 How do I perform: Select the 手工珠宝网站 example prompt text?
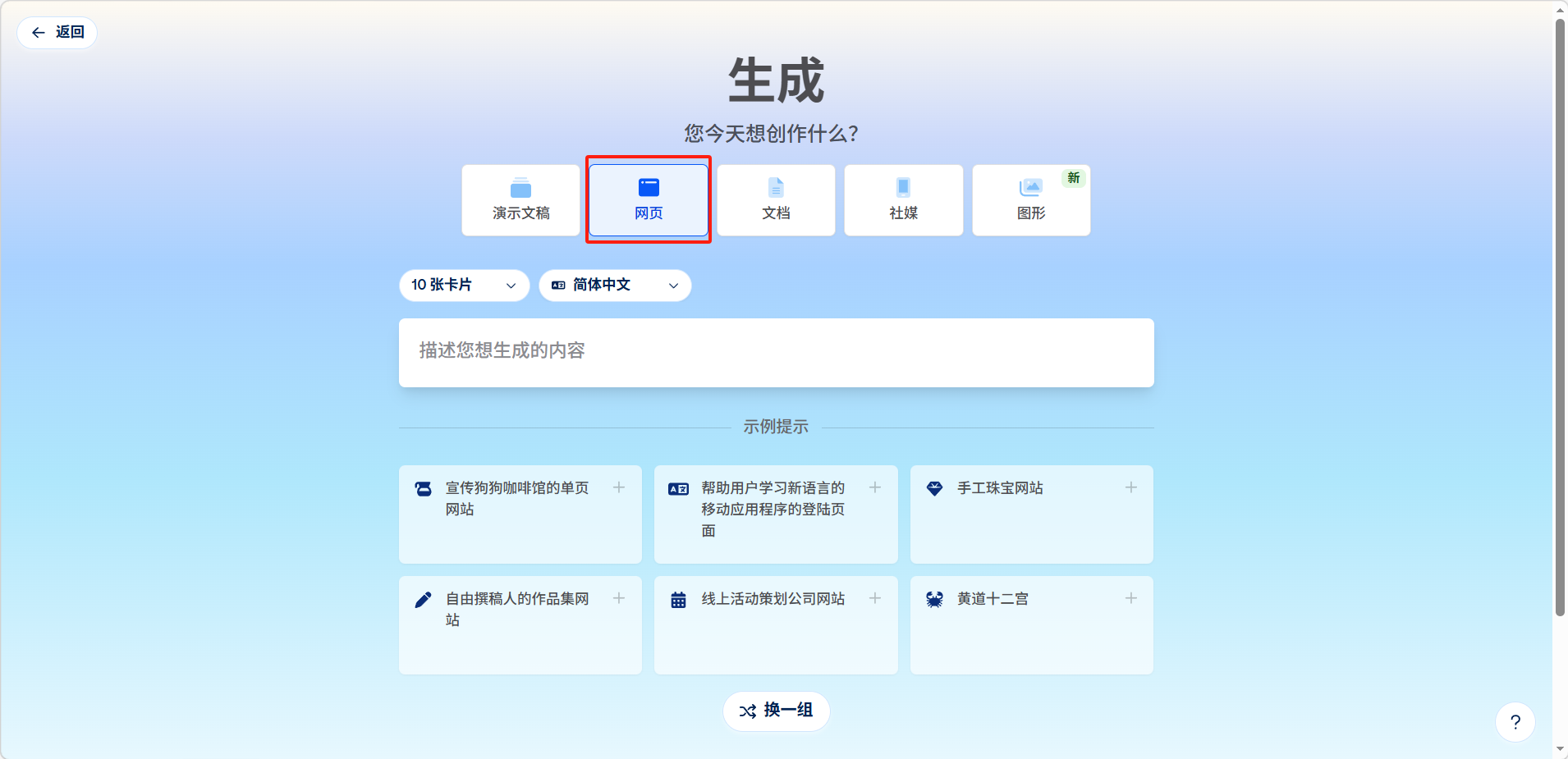tap(1000, 488)
